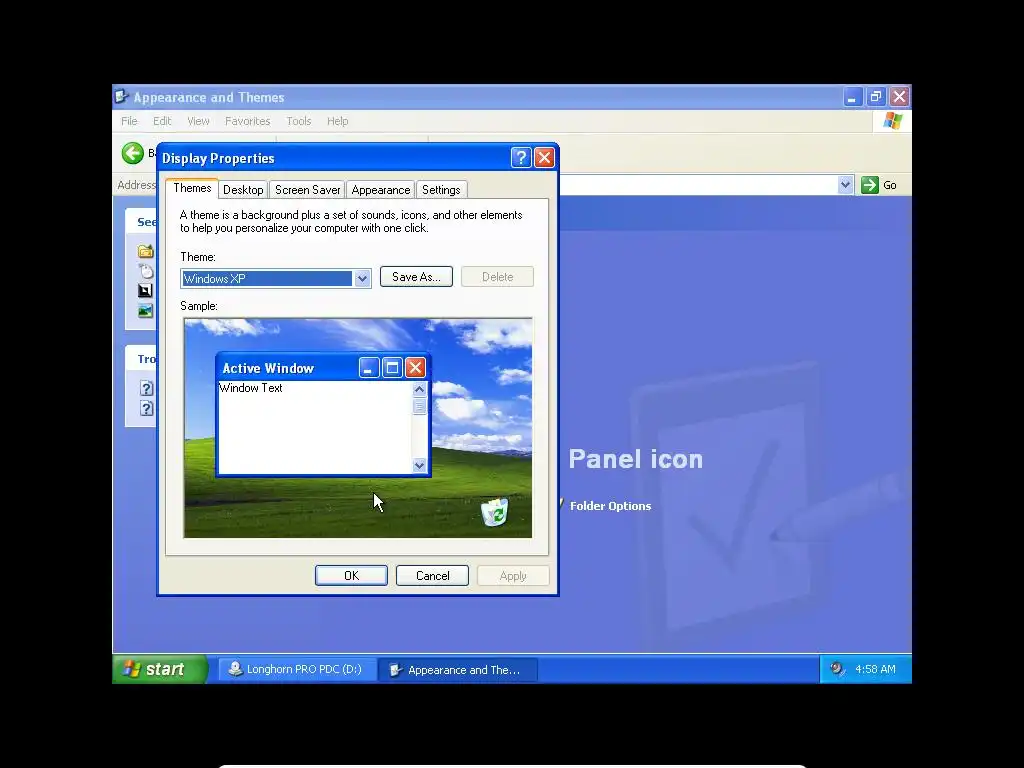Open the Screen Saver tab

pyautogui.click(x=308, y=189)
